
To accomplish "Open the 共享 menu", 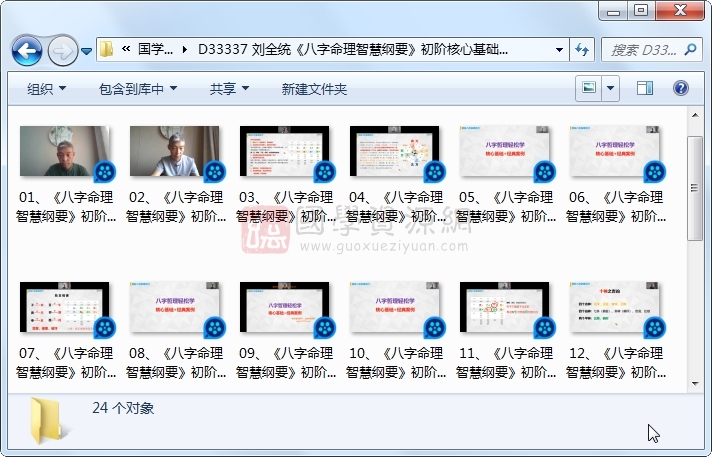I will [229, 89].
